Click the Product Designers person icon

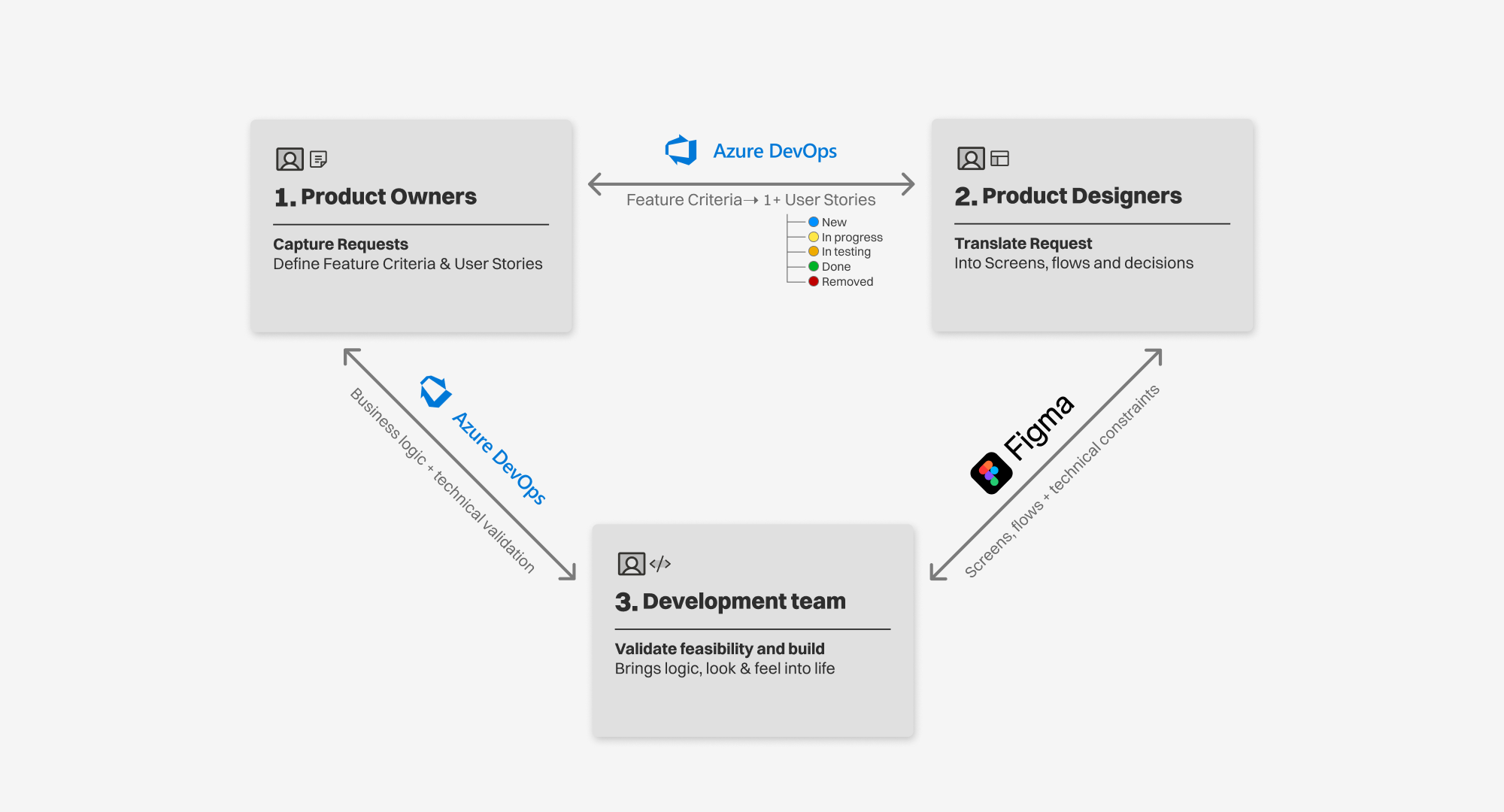(971, 159)
